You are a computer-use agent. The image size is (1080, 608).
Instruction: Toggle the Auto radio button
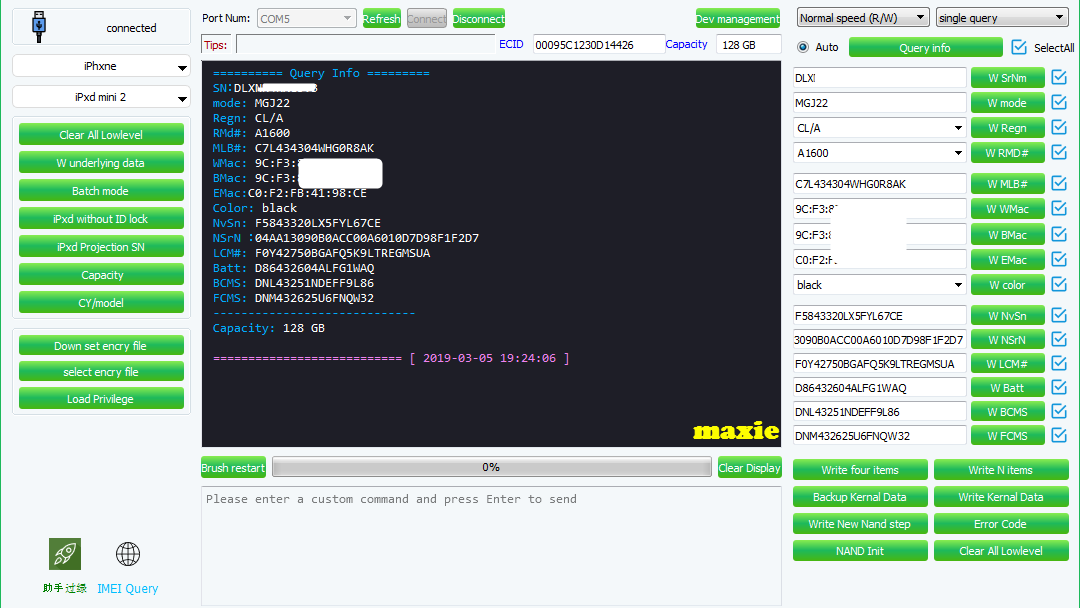click(x=802, y=47)
